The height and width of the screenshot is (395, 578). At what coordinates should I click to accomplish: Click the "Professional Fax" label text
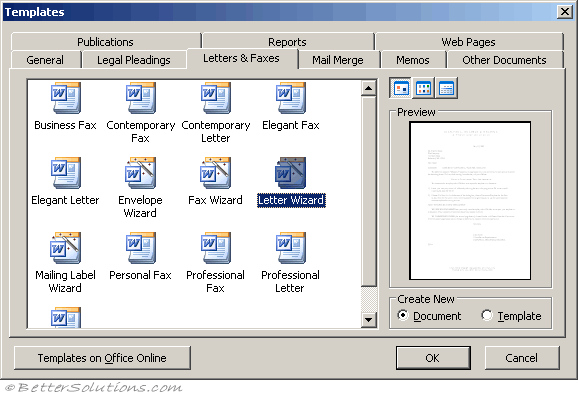coord(216,282)
